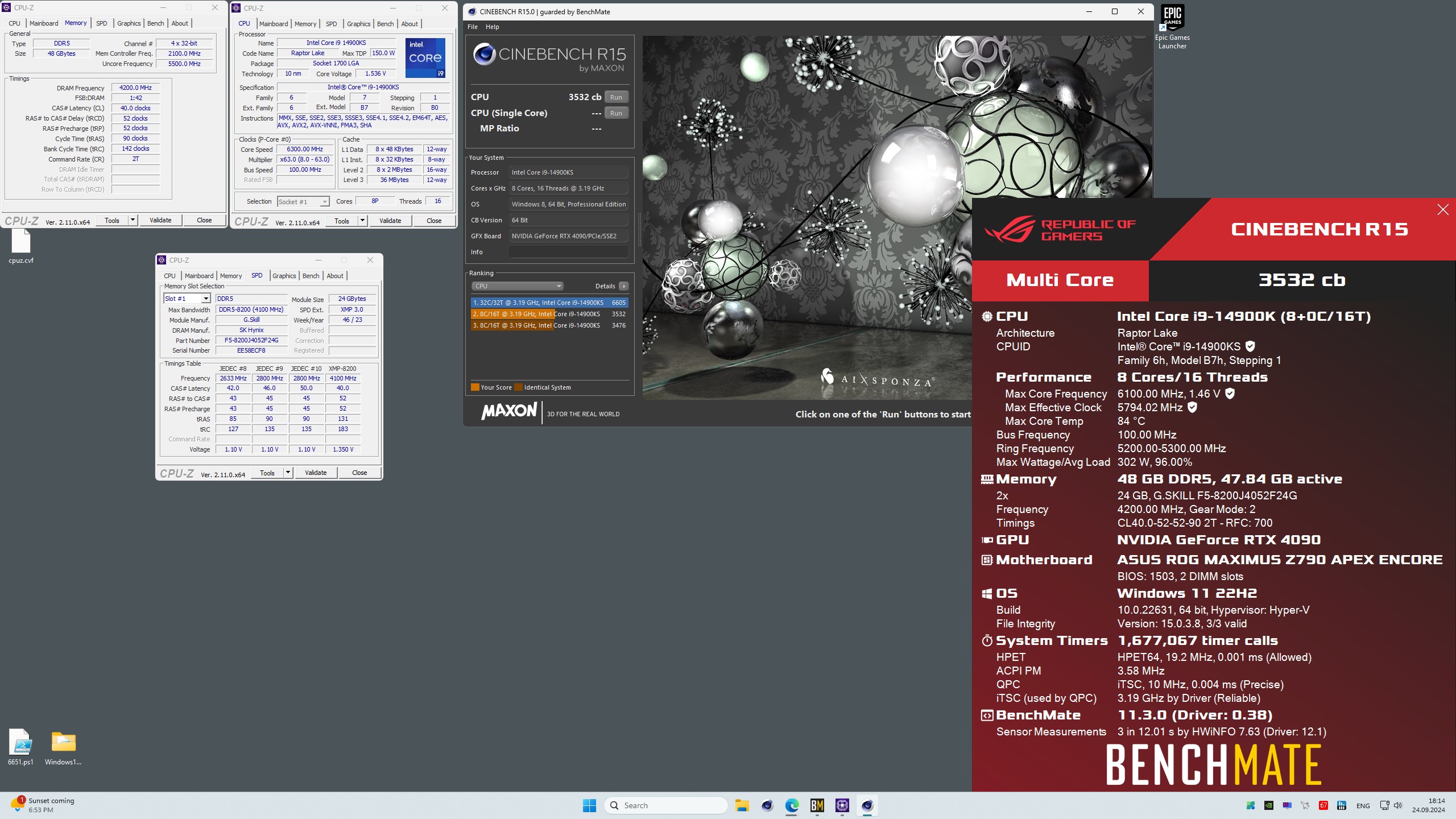
Task: Select ranking row 1 with score 6605
Action: tap(549, 303)
